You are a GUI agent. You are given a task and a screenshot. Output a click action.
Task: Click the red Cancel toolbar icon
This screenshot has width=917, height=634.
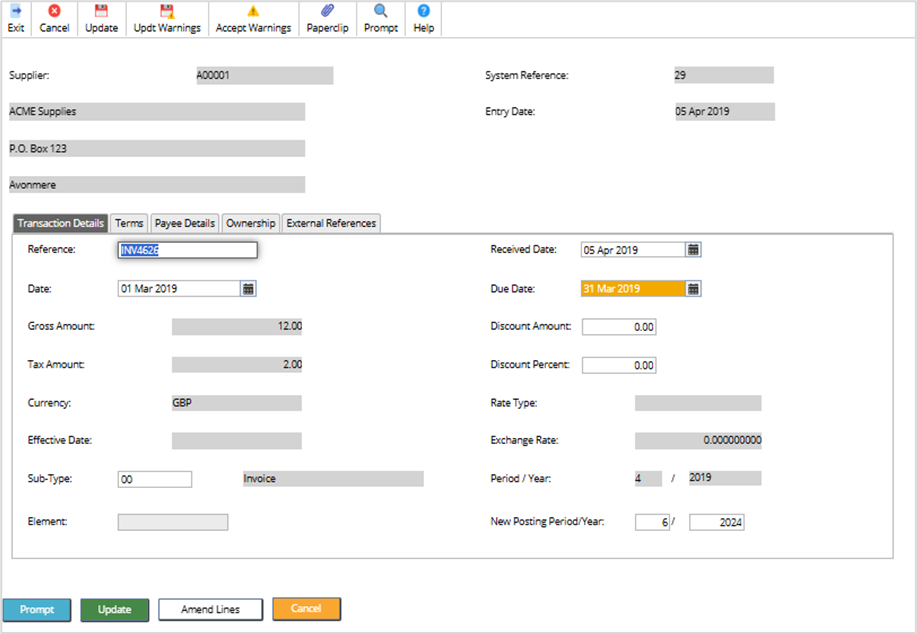(x=54, y=11)
